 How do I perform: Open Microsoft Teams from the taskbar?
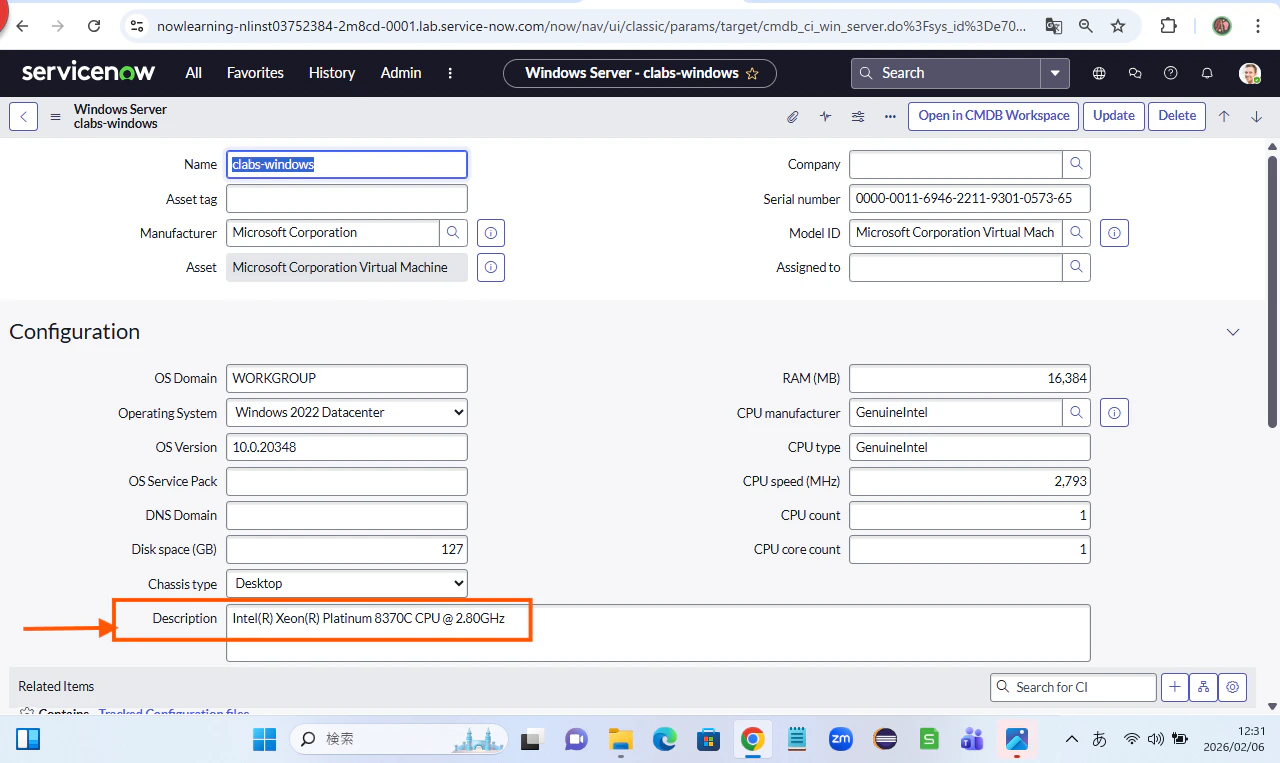[973, 739]
